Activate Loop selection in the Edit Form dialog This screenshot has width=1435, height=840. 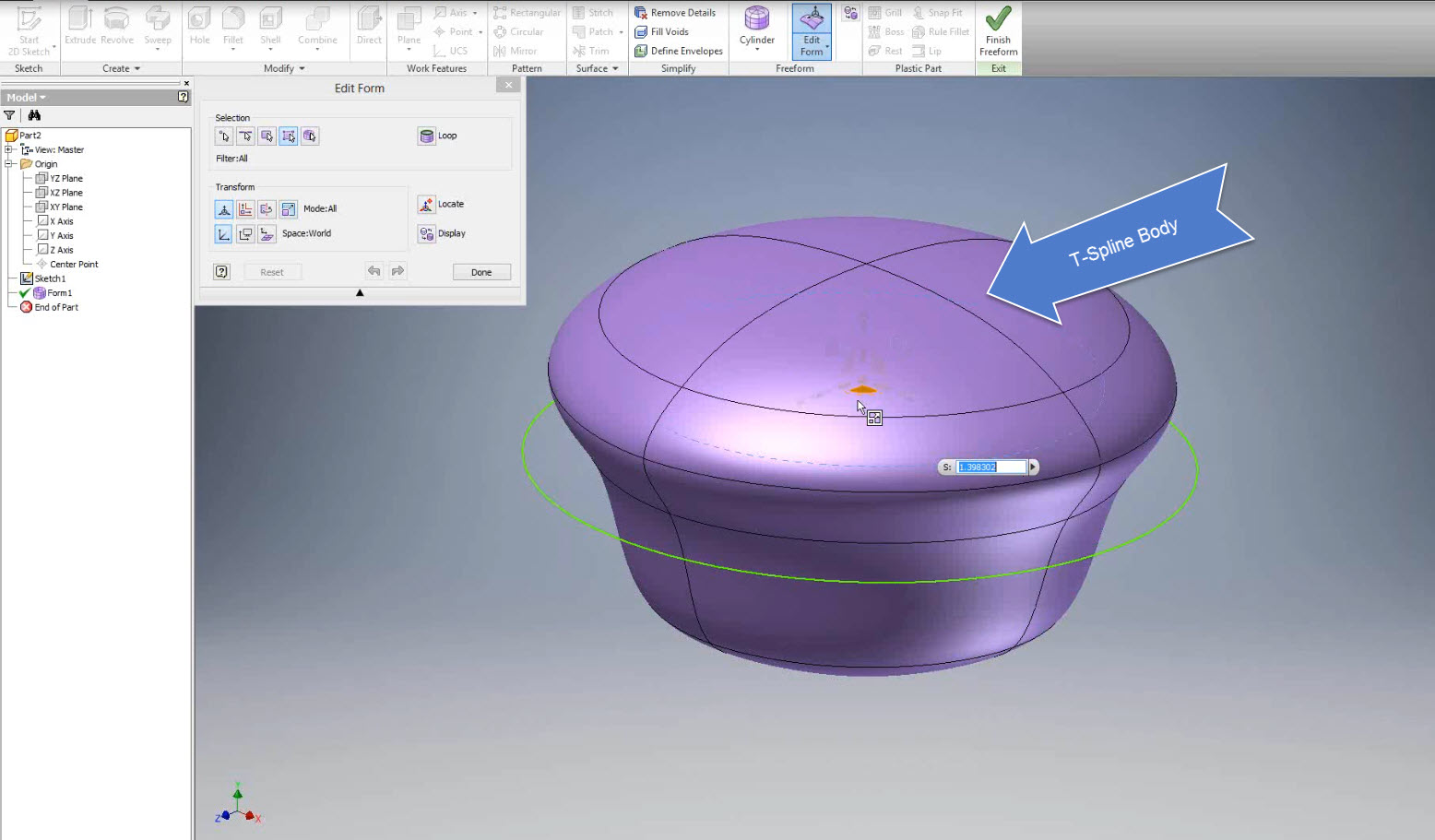pos(426,136)
